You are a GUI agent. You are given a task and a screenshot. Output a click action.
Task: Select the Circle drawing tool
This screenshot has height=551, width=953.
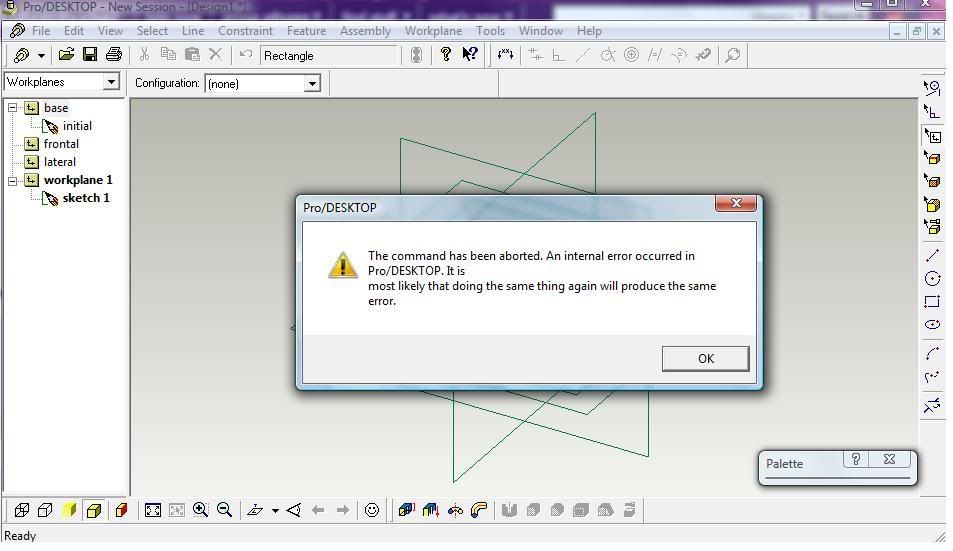(932, 279)
